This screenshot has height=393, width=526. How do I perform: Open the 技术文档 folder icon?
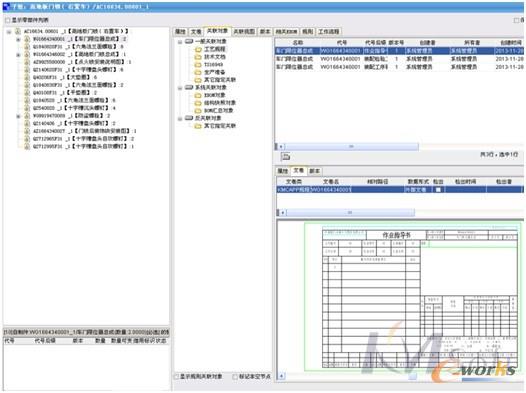click(x=198, y=57)
